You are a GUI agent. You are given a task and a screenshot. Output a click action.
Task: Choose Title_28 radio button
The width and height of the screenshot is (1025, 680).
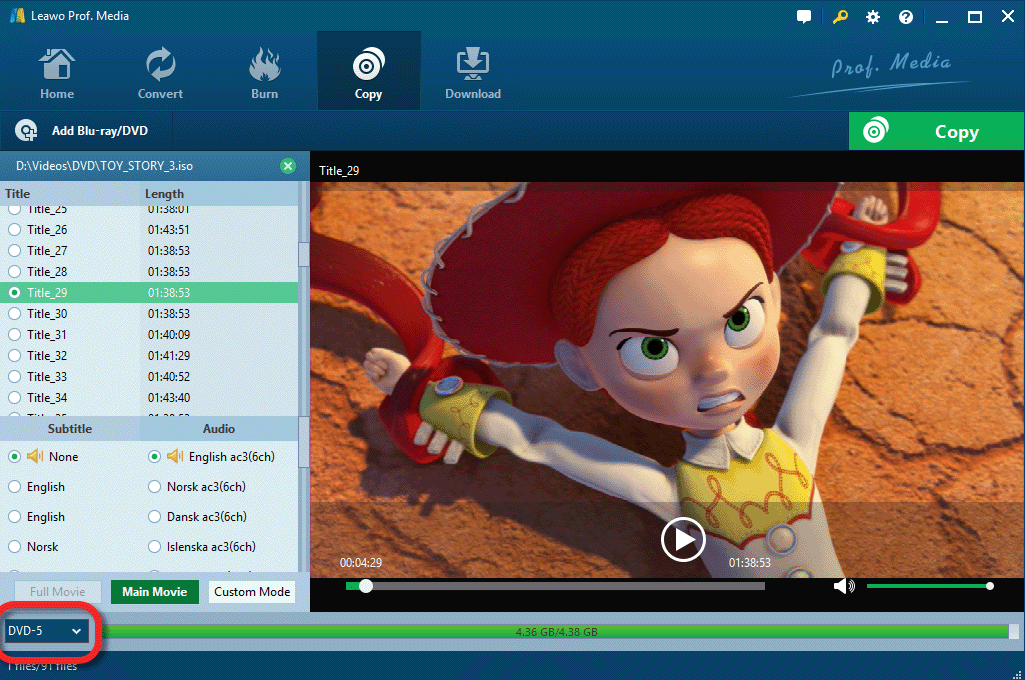pyautogui.click(x=14, y=271)
